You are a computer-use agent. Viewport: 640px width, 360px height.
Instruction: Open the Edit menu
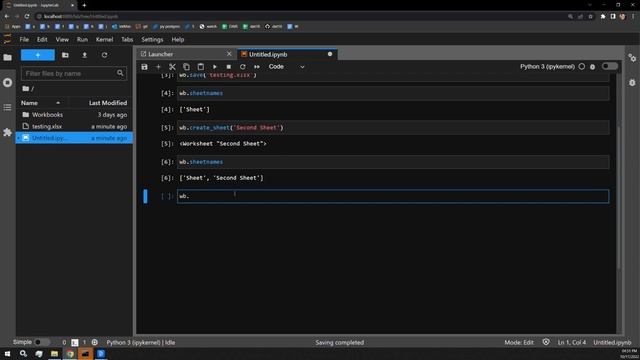coord(42,40)
